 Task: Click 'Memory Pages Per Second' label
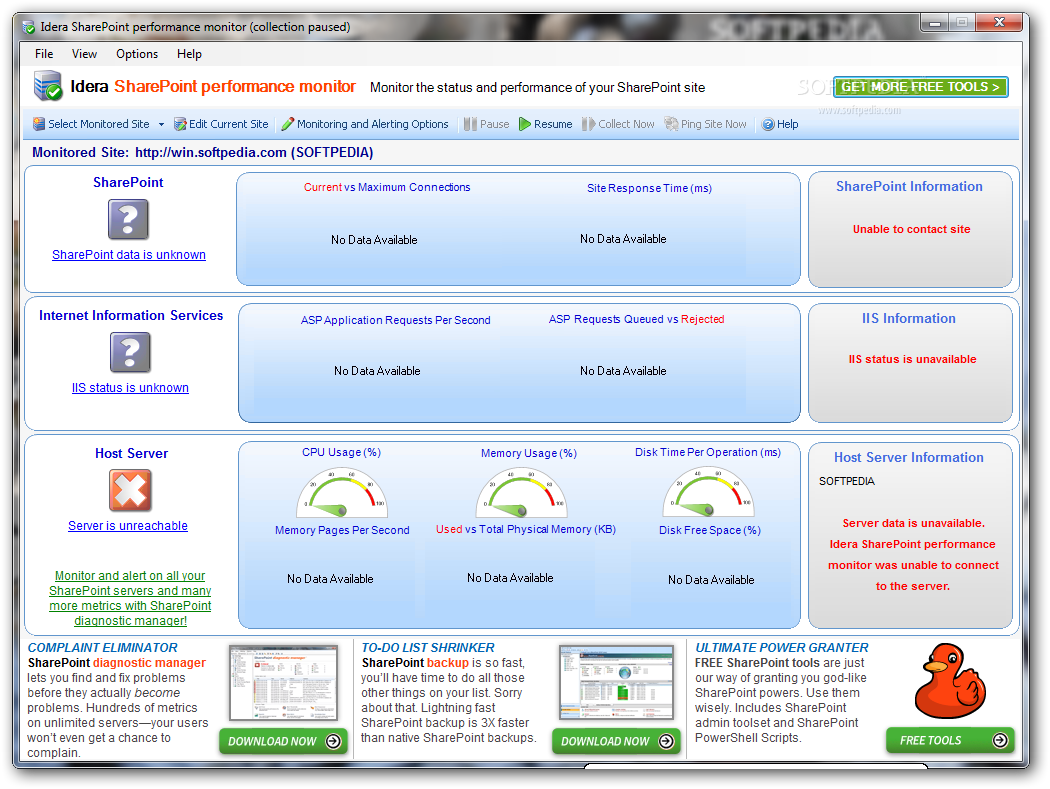(342, 530)
